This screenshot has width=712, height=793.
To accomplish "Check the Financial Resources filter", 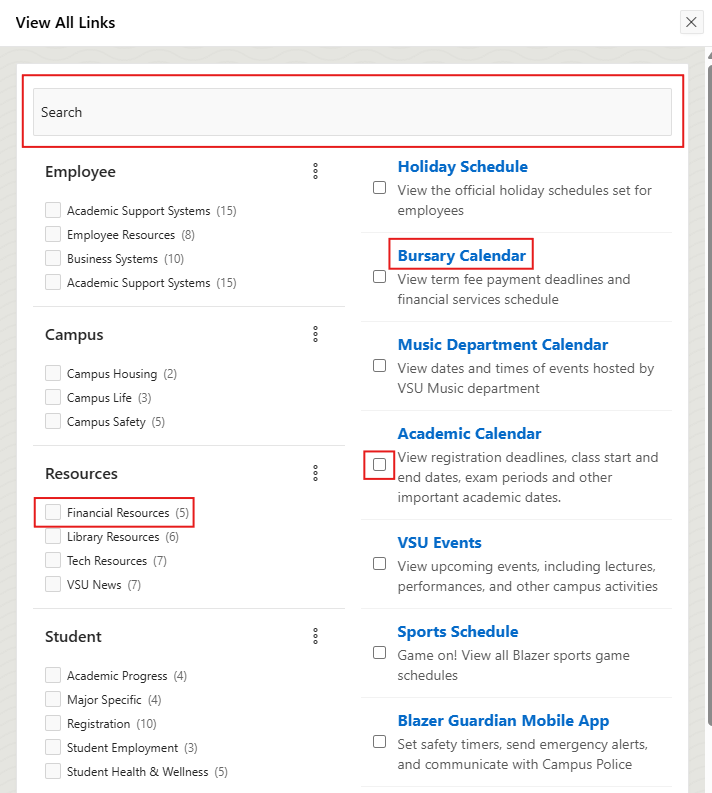I will click(53, 513).
